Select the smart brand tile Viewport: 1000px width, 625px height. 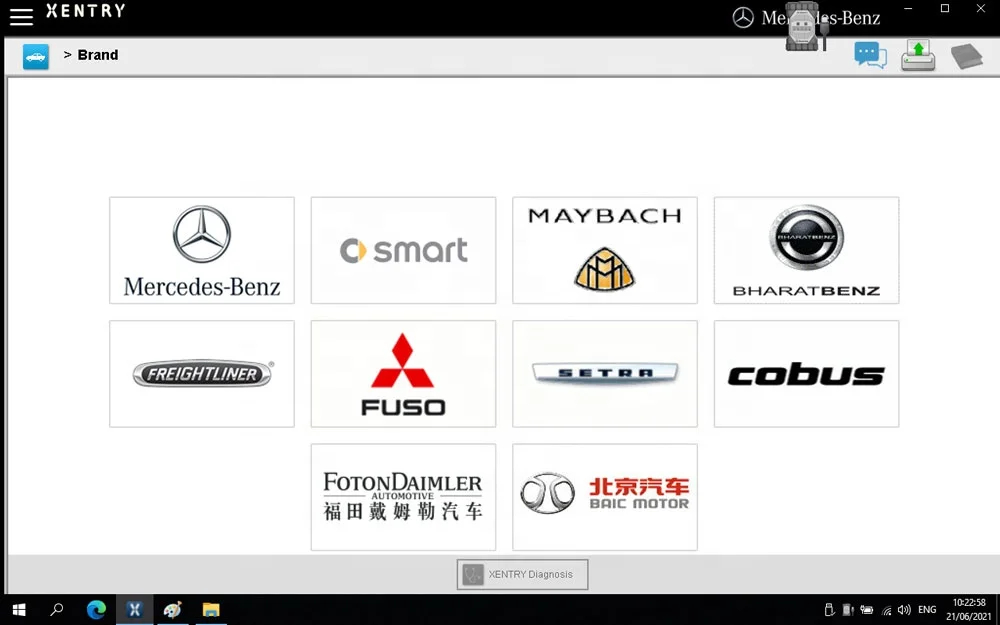coord(403,250)
